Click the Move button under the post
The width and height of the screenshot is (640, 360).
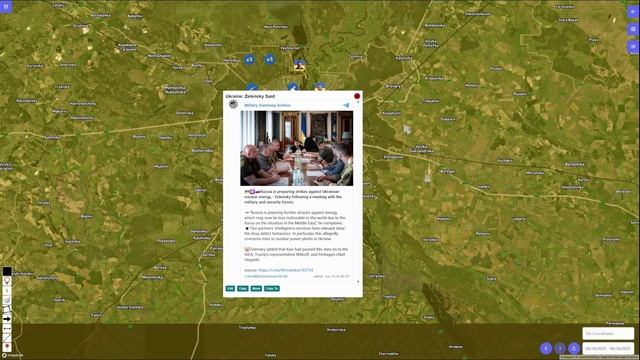pos(256,289)
